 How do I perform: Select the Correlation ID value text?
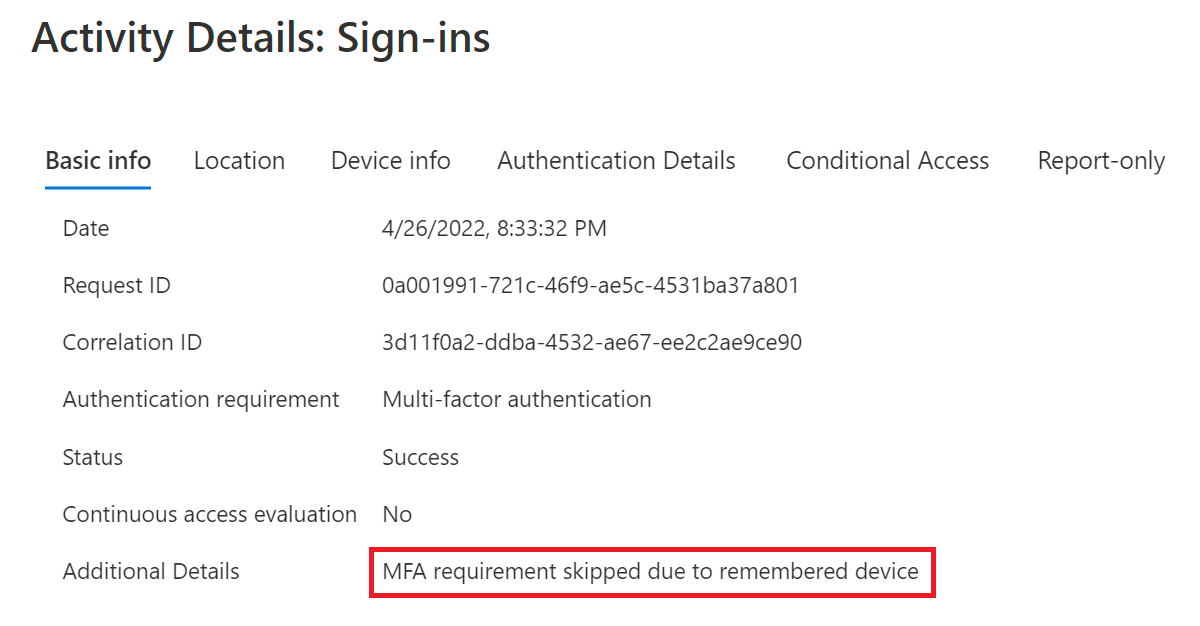[x=592, y=343]
